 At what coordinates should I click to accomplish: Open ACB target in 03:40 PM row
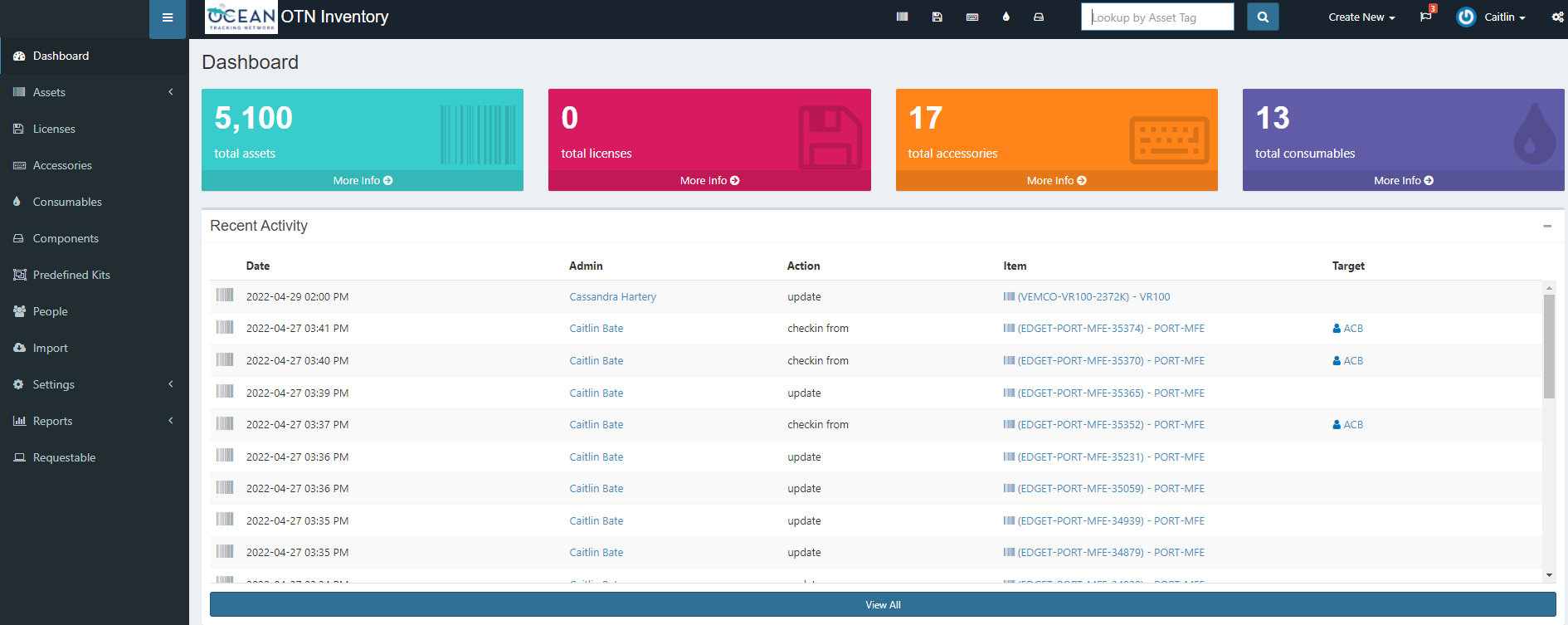pos(1348,360)
